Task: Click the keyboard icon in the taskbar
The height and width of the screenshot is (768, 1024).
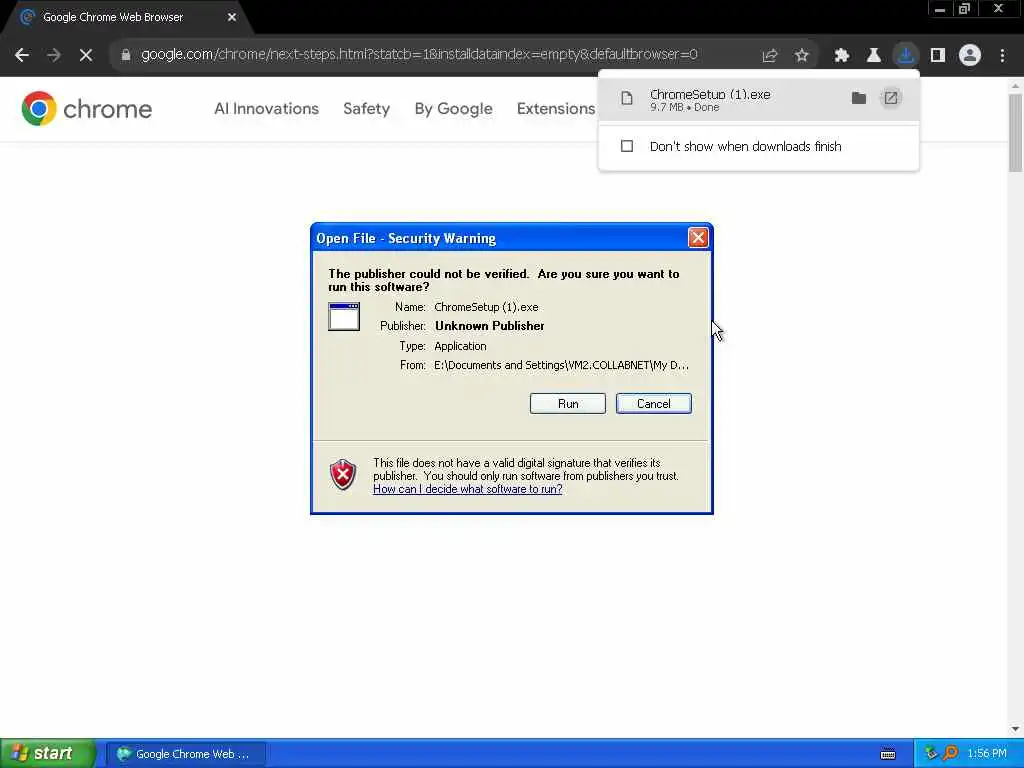Action: pos(888,754)
